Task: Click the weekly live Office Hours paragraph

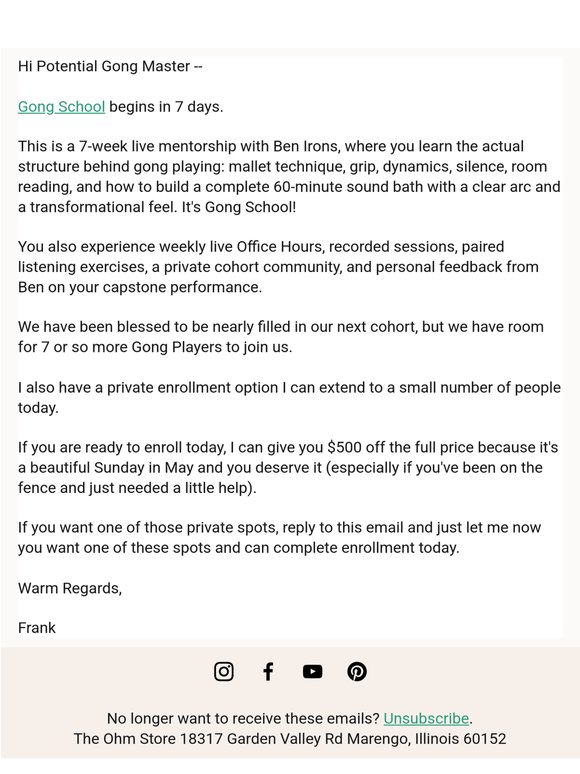Action: point(278,267)
